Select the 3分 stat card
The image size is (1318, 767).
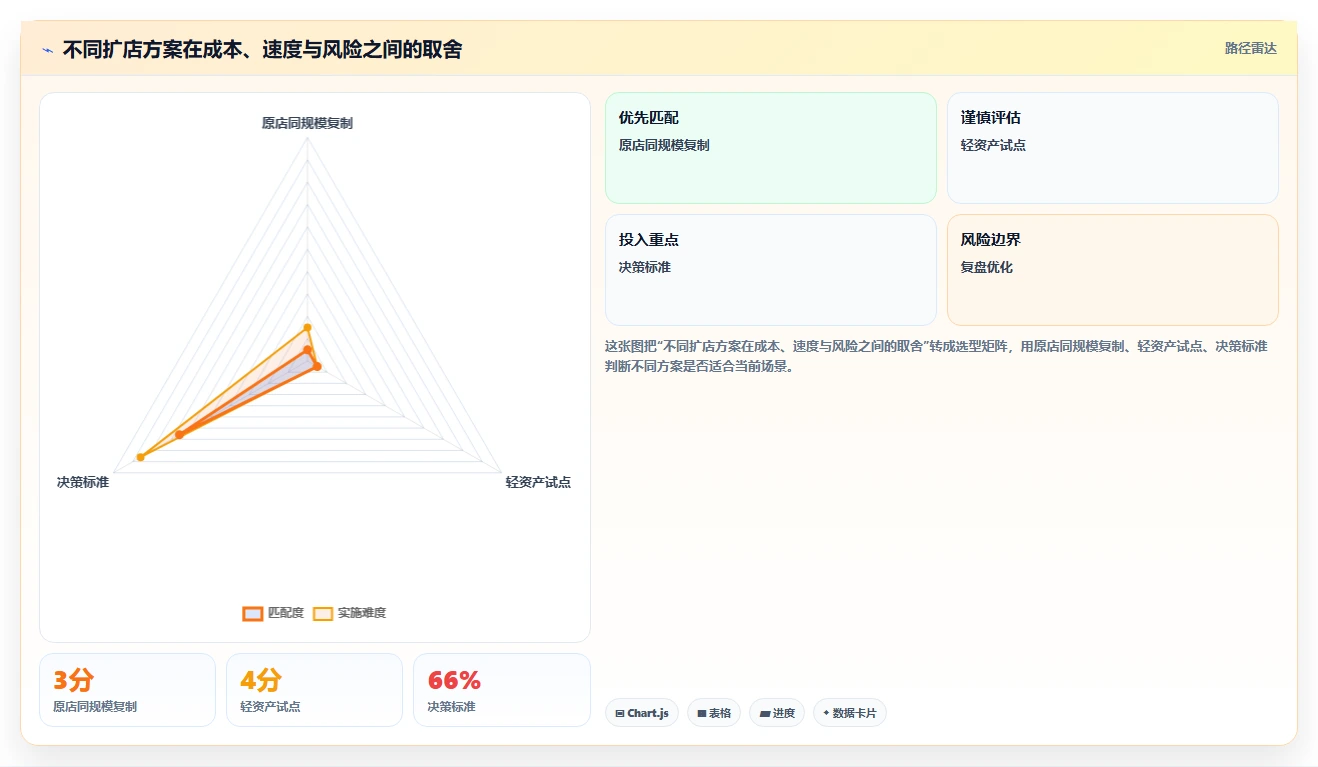(x=127, y=690)
